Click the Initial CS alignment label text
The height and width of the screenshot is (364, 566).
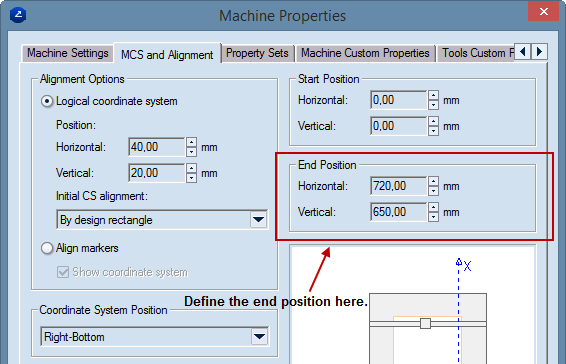pyautogui.click(x=102, y=196)
